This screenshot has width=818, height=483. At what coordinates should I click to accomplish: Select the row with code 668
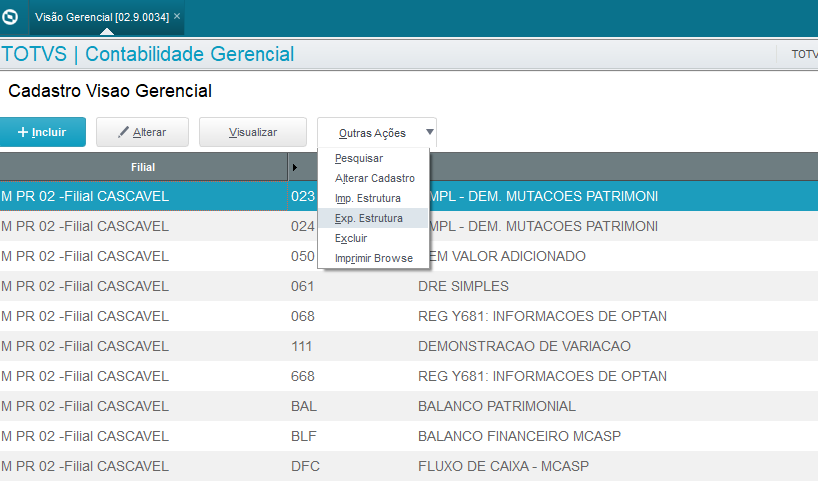coord(409,376)
